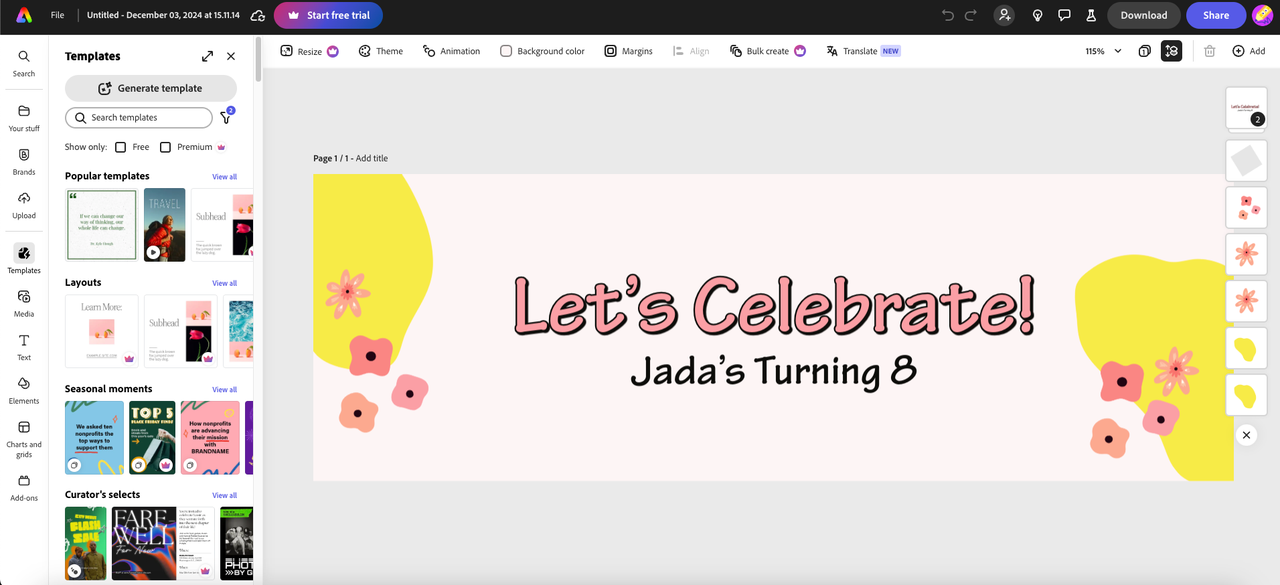Open the template filters icon

tap(226, 118)
